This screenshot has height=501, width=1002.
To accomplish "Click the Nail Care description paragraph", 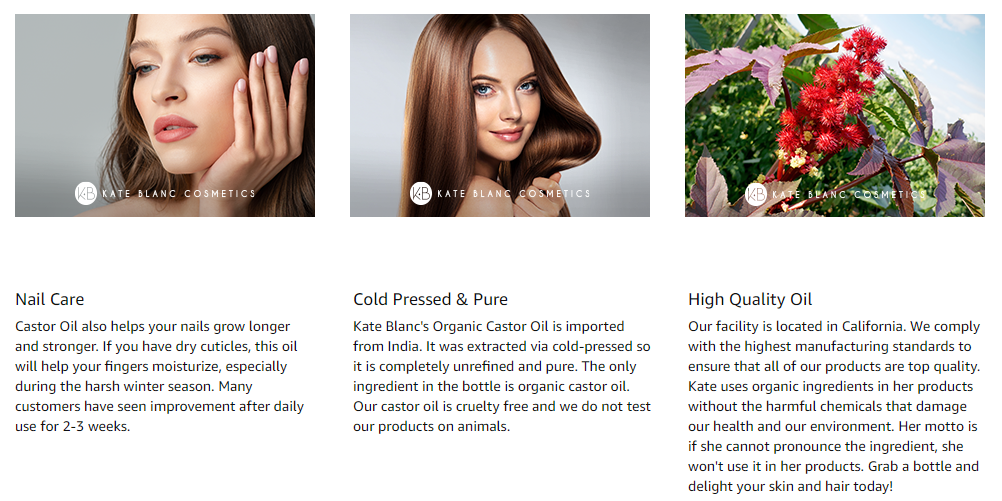I will point(160,376).
